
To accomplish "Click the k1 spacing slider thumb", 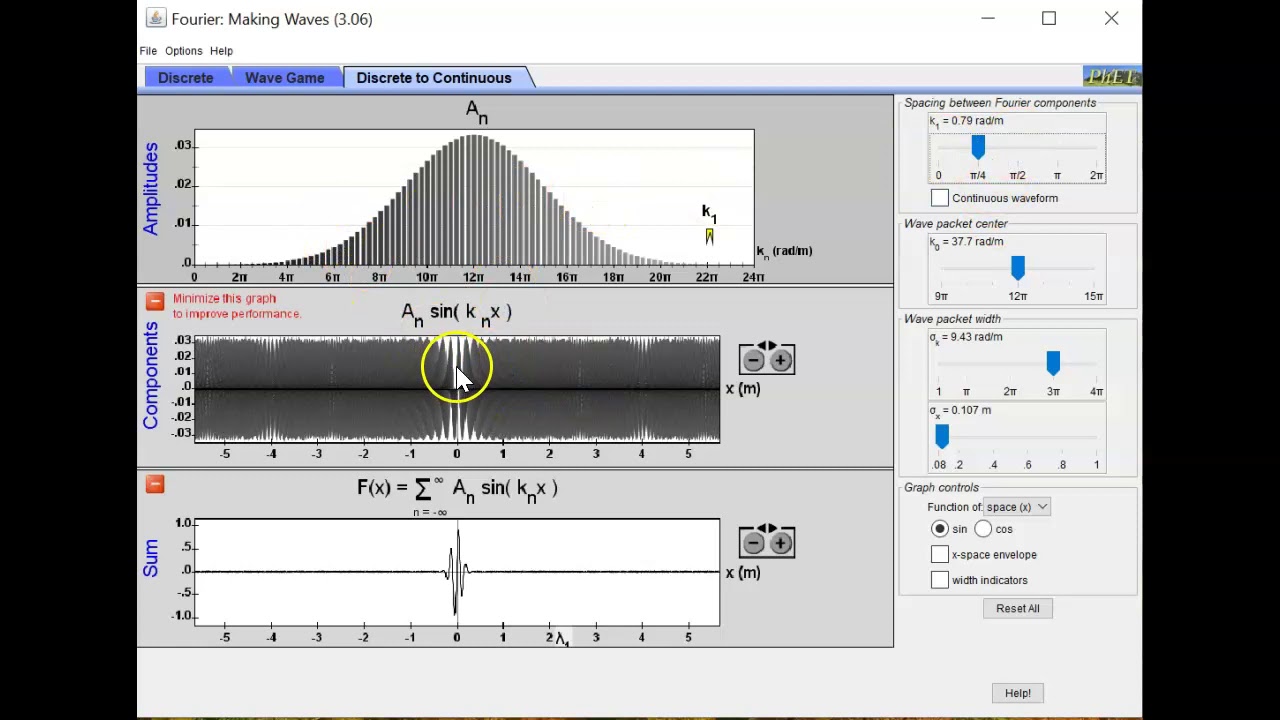I will click(x=978, y=147).
